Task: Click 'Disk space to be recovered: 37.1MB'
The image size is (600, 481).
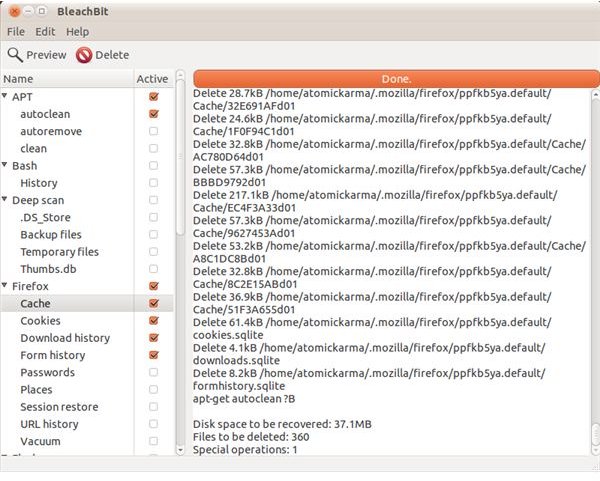Action: [x=282, y=424]
